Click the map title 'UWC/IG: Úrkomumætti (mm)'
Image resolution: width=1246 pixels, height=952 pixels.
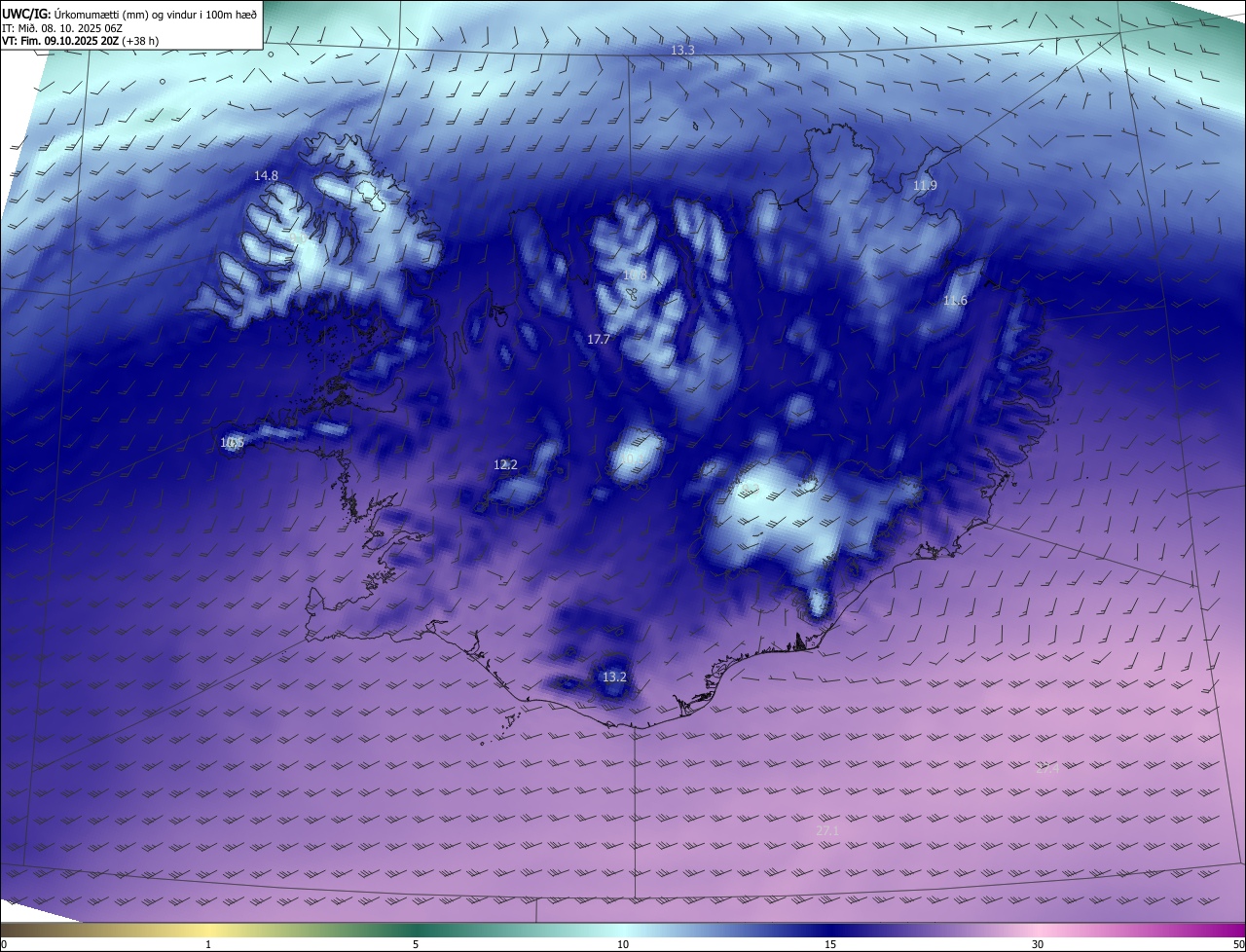click(75, 14)
